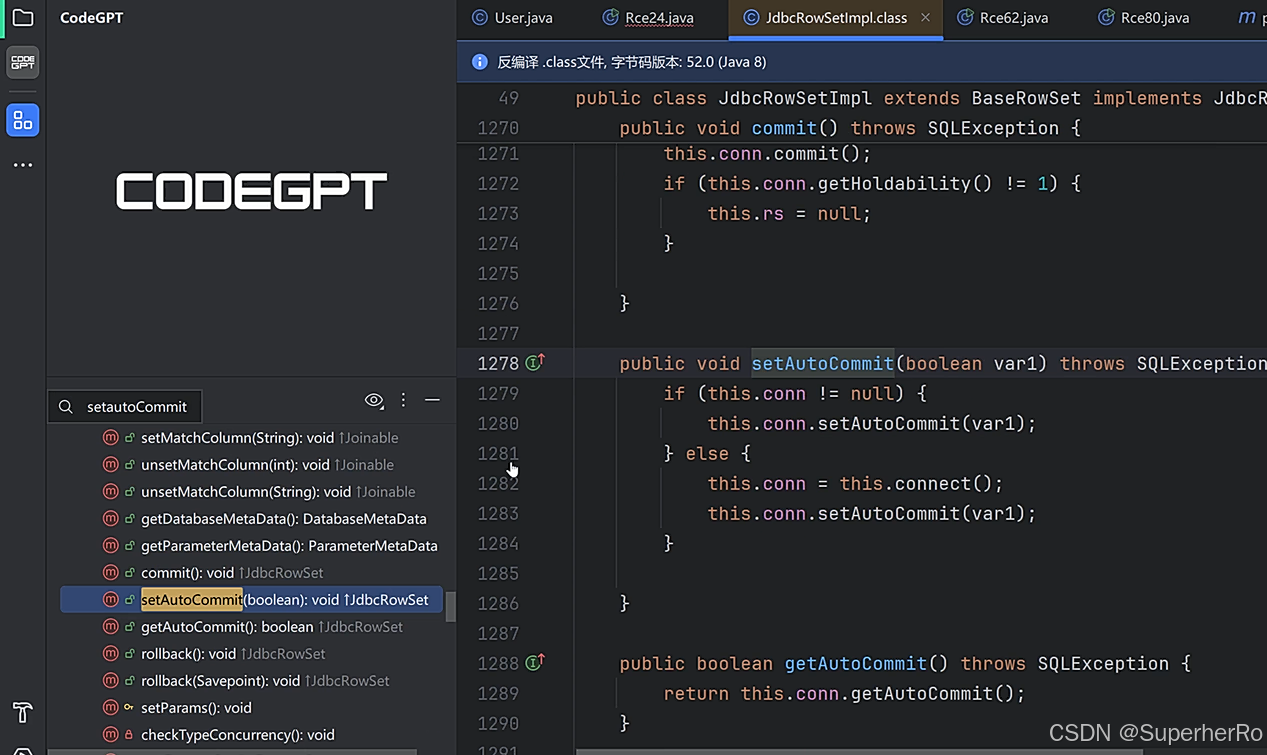Image resolution: width=1267 pixels, height=755 pixels.
Task: Click the CodeGPT panel title
Action: point(92,18)
